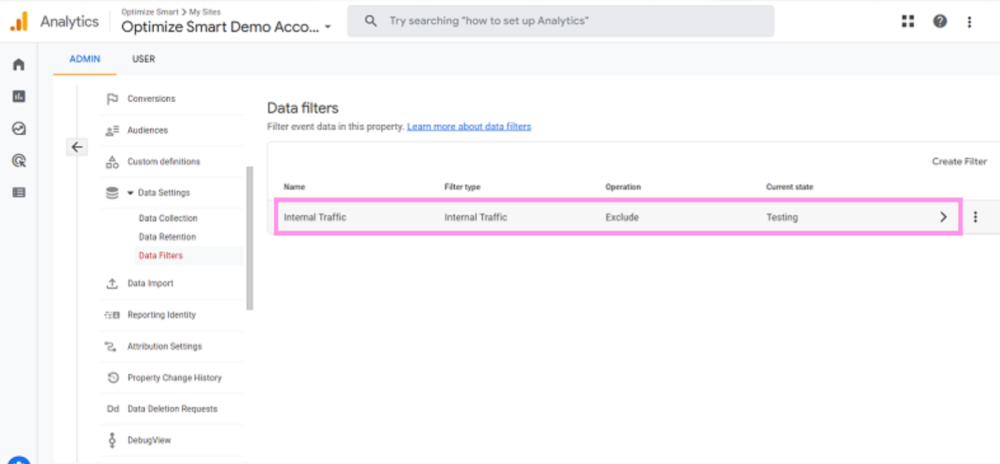Switch to the ADMIN tab
Screen dimensions: 1000x464
point(85,59)
